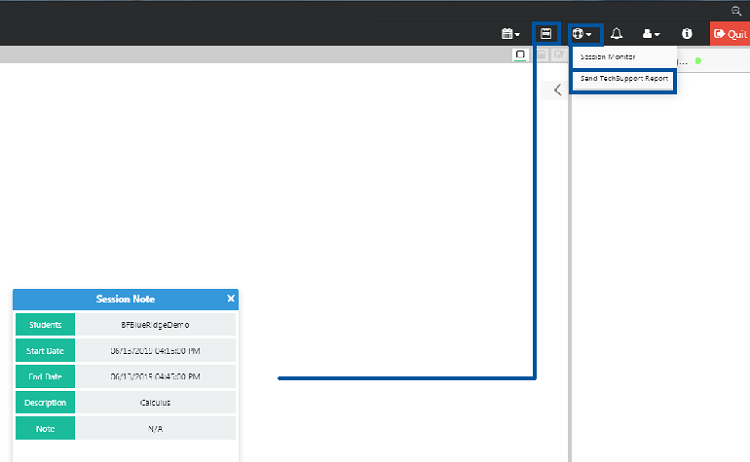Open the calendar dropdown in toolbar

[510, 33]
